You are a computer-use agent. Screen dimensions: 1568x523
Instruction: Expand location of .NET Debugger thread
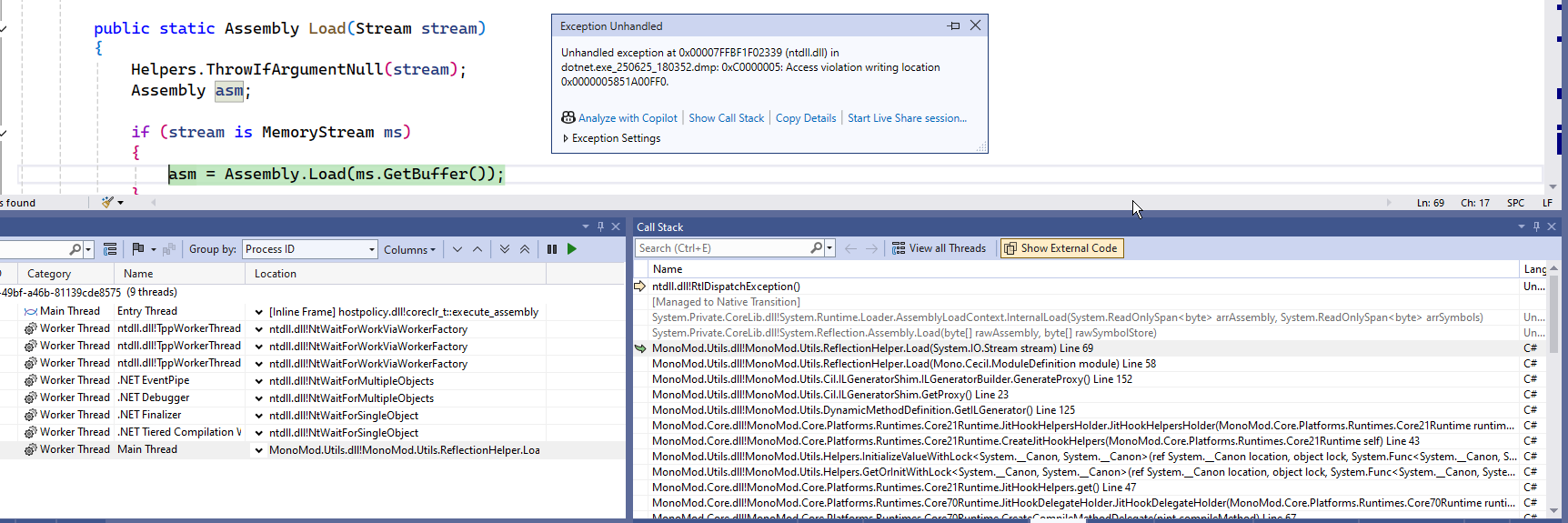pyautogui.click(x=259, y=398)
